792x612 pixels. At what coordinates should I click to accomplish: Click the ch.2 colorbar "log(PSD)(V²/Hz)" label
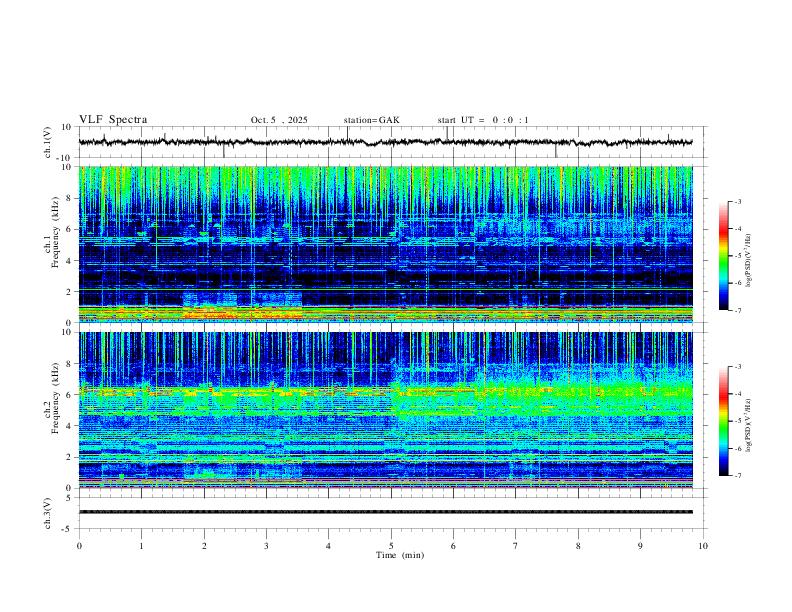(749, 425)
